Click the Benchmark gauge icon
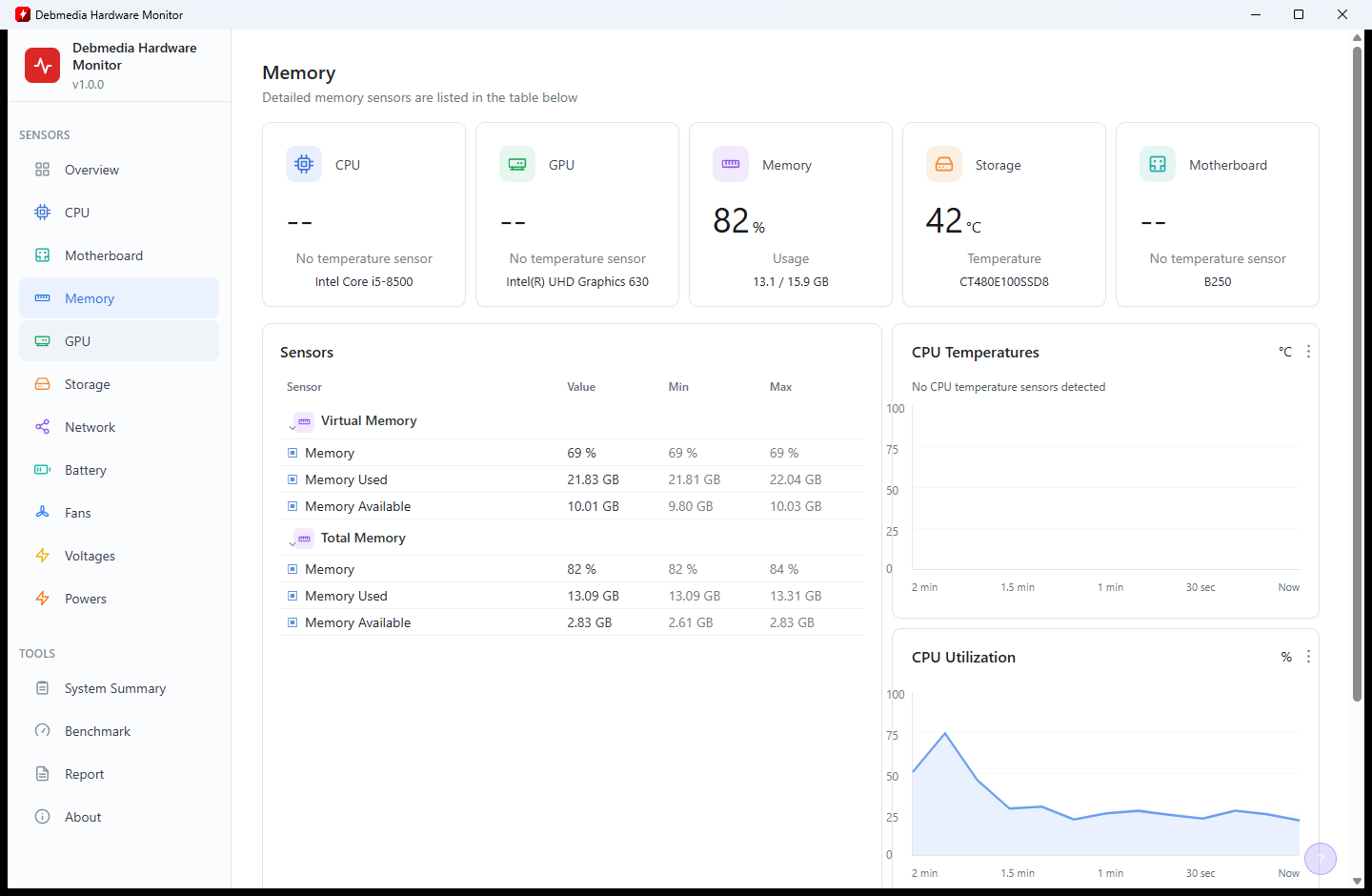 point(42,731)
